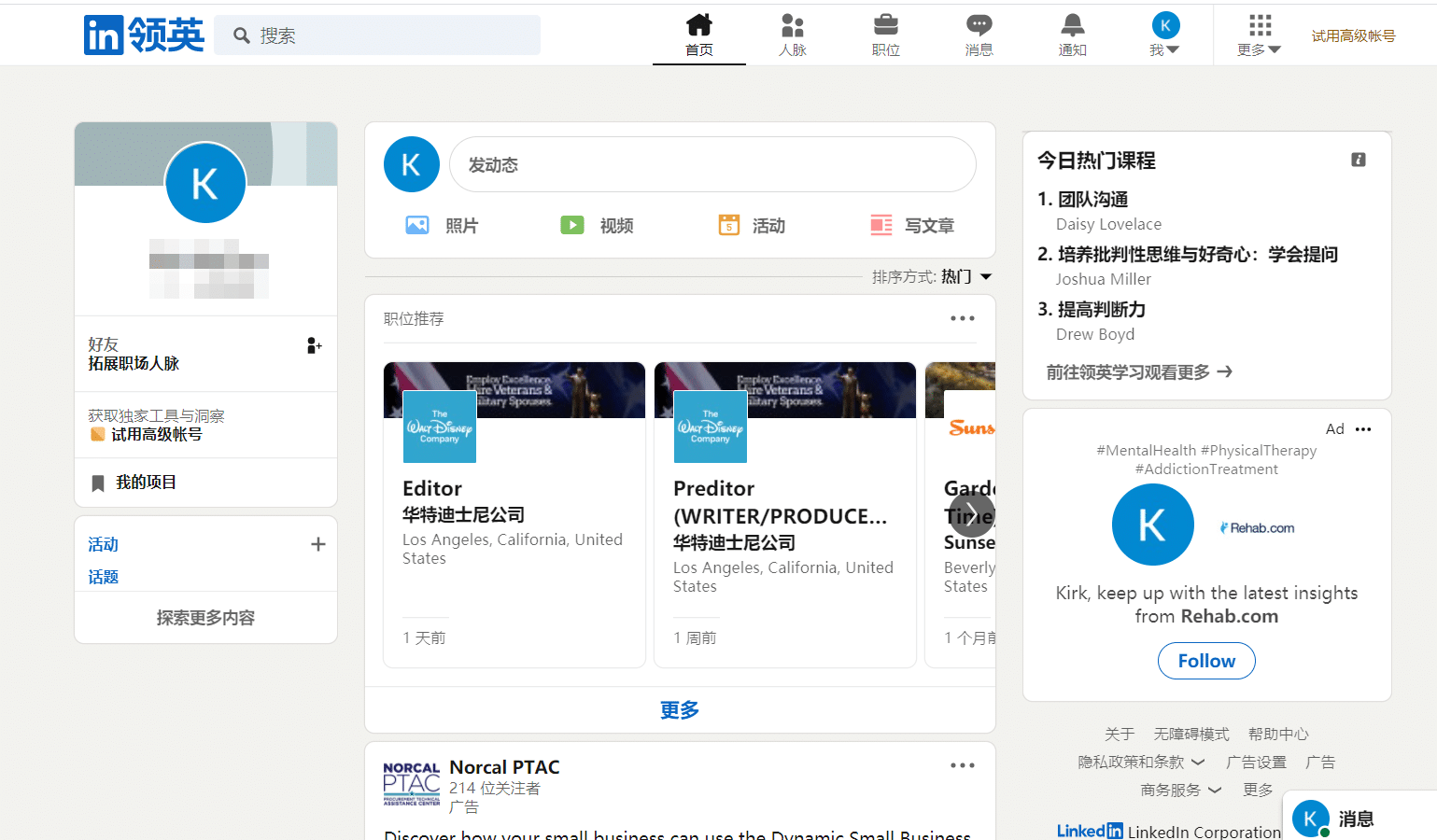
Task: Click next arrow on job carousel
Action: pos(972,514)
